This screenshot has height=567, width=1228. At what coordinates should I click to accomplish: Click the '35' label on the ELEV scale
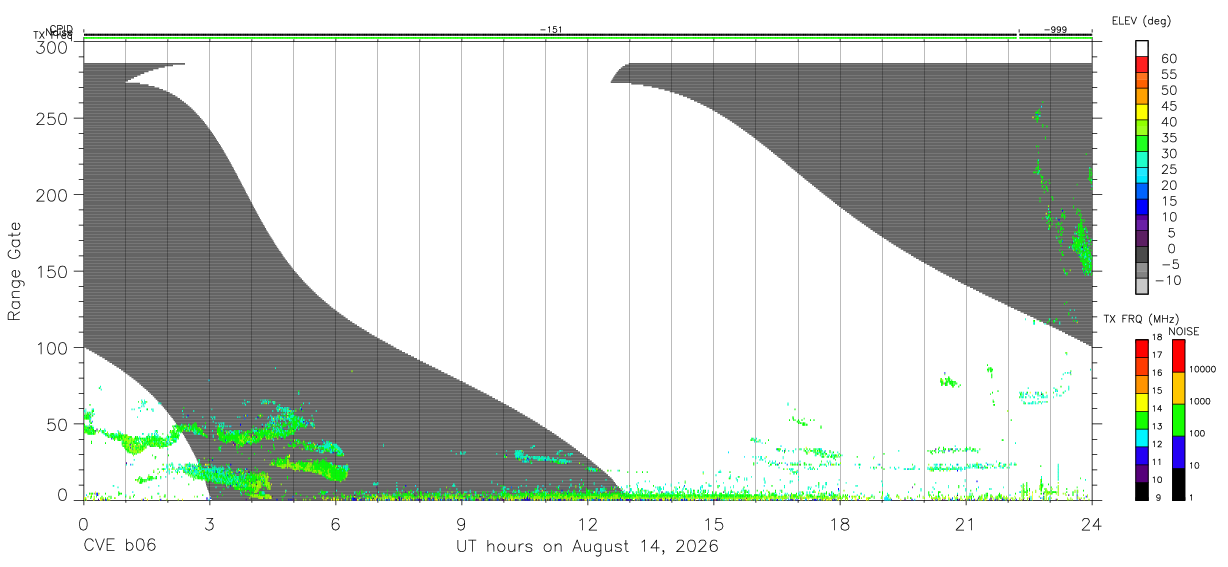click(x=1169, y=137)
